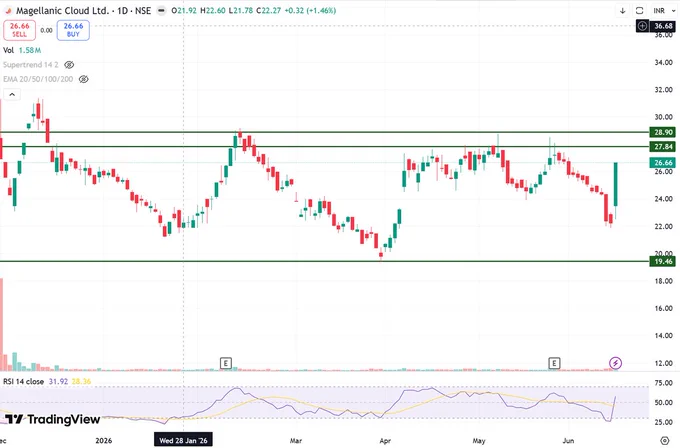Click the RSI value 31.92
Image resolution: width=680 pixels, height=448 pixels.
[x=58, y=382]
